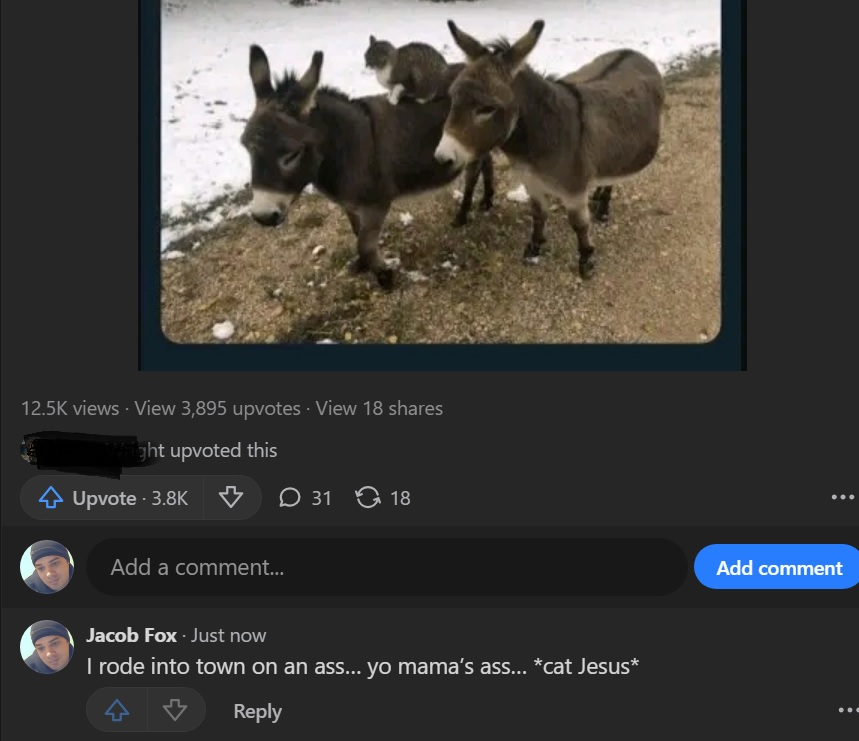
Task: Downvote Jacob Fox's comment
Action: click(175, 710)
